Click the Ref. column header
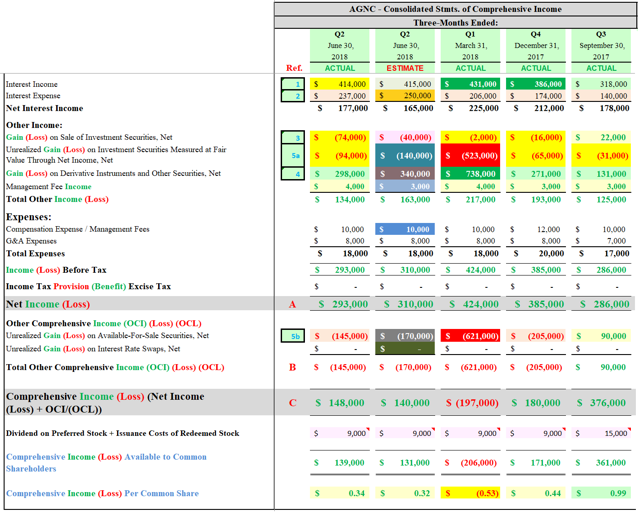 (294, 68)
